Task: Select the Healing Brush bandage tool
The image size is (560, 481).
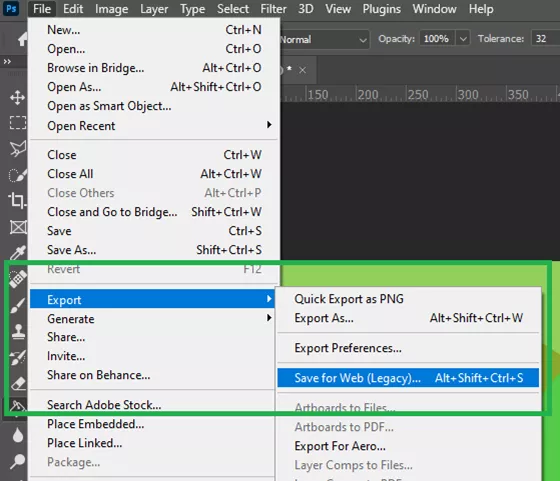Action: [x=17, y=279]
